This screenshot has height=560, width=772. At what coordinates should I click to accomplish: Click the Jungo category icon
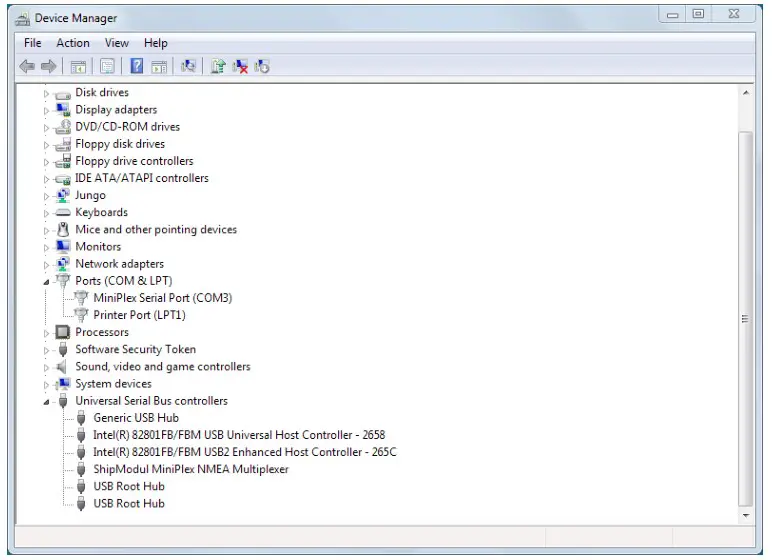[x=63, y=196]
